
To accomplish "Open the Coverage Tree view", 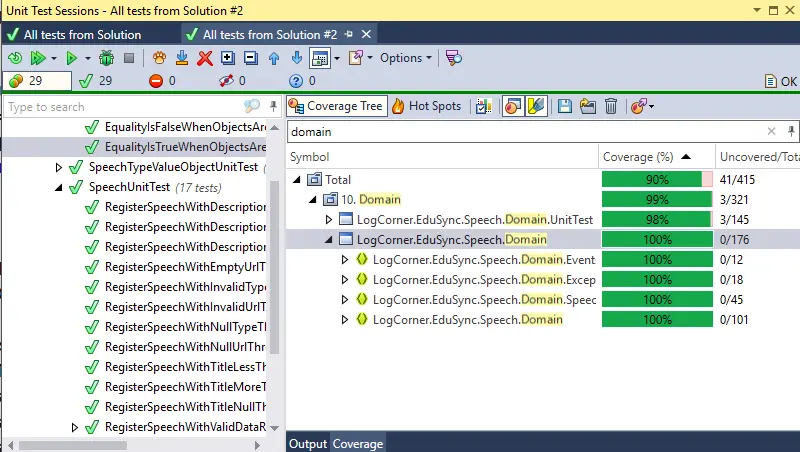I will click(x=336, y=106).
